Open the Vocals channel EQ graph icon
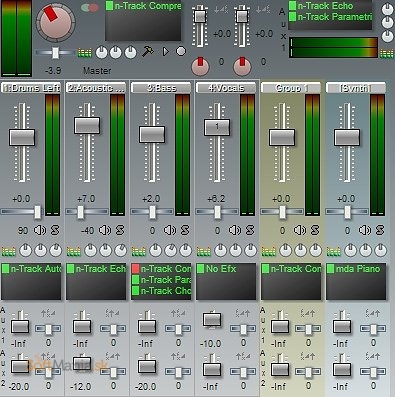Image resolution: width=395 pixels, height=397 pixels. [203, 251]
